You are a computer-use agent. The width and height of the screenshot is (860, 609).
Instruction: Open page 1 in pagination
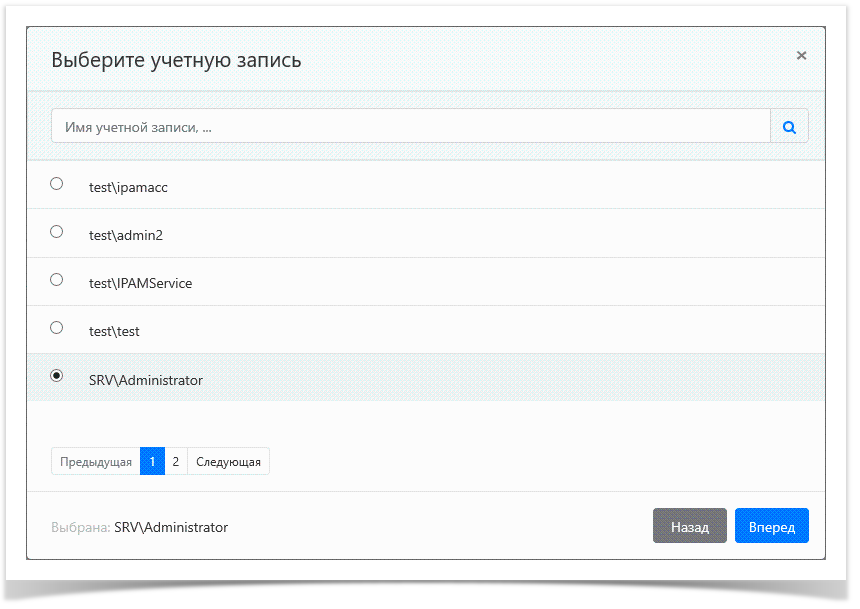[x=152, y=462]
